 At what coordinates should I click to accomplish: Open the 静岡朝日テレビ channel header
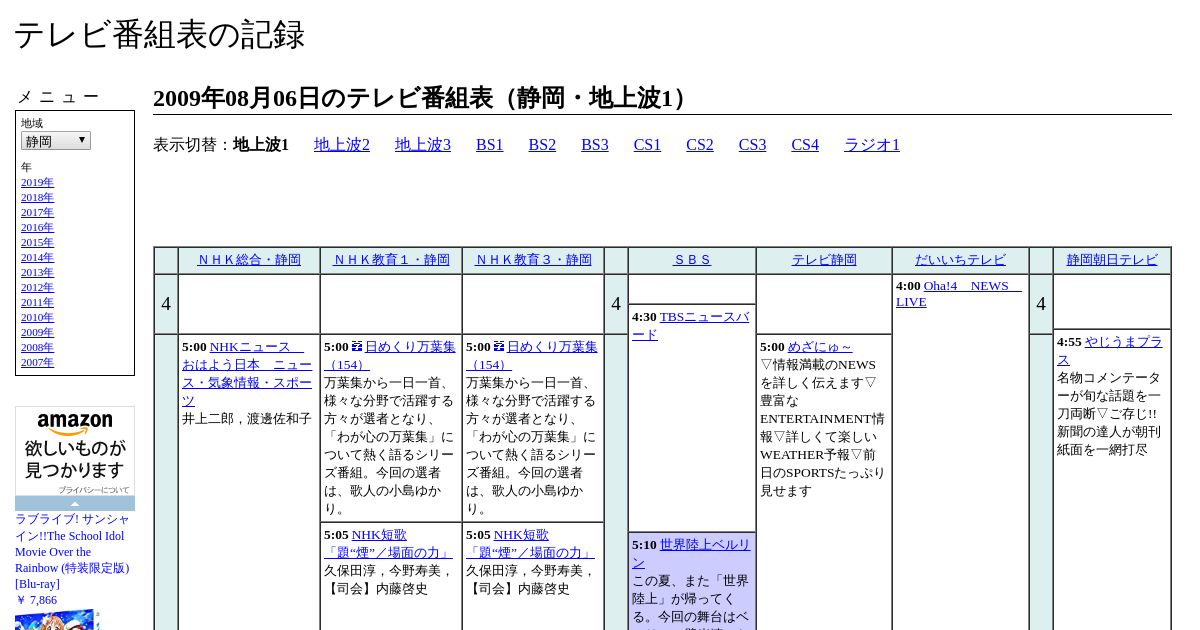(1112, 260)
